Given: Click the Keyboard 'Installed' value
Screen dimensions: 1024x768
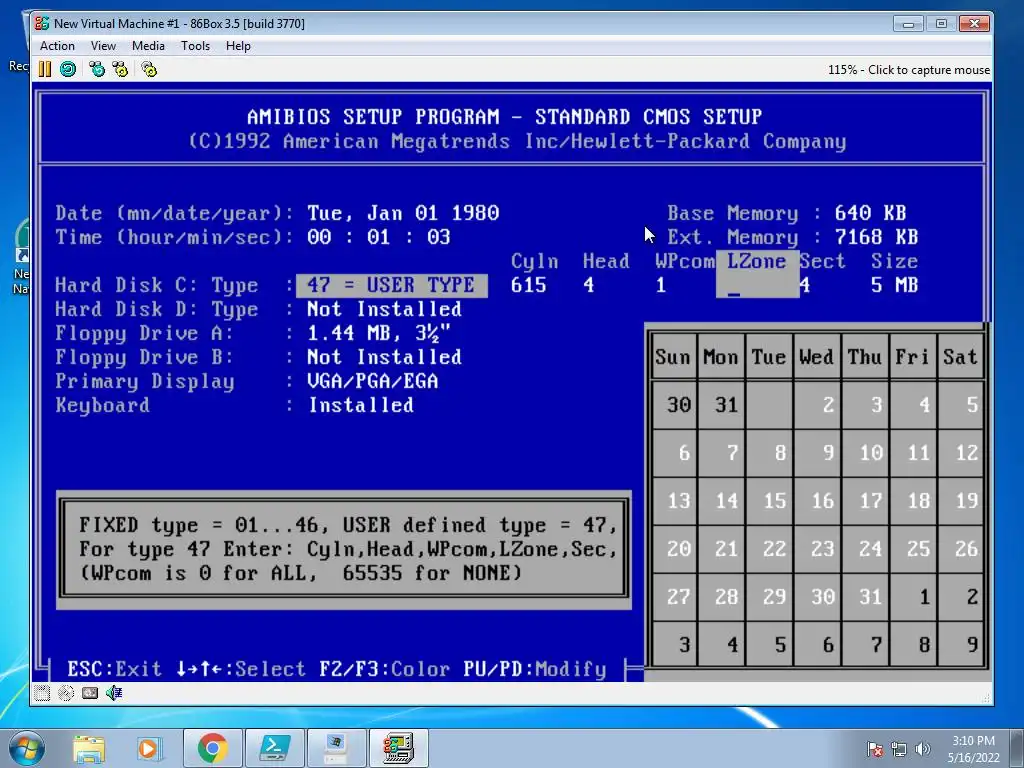Looking at the screenshot, I should pyautogui.click(x=360, y=405).
